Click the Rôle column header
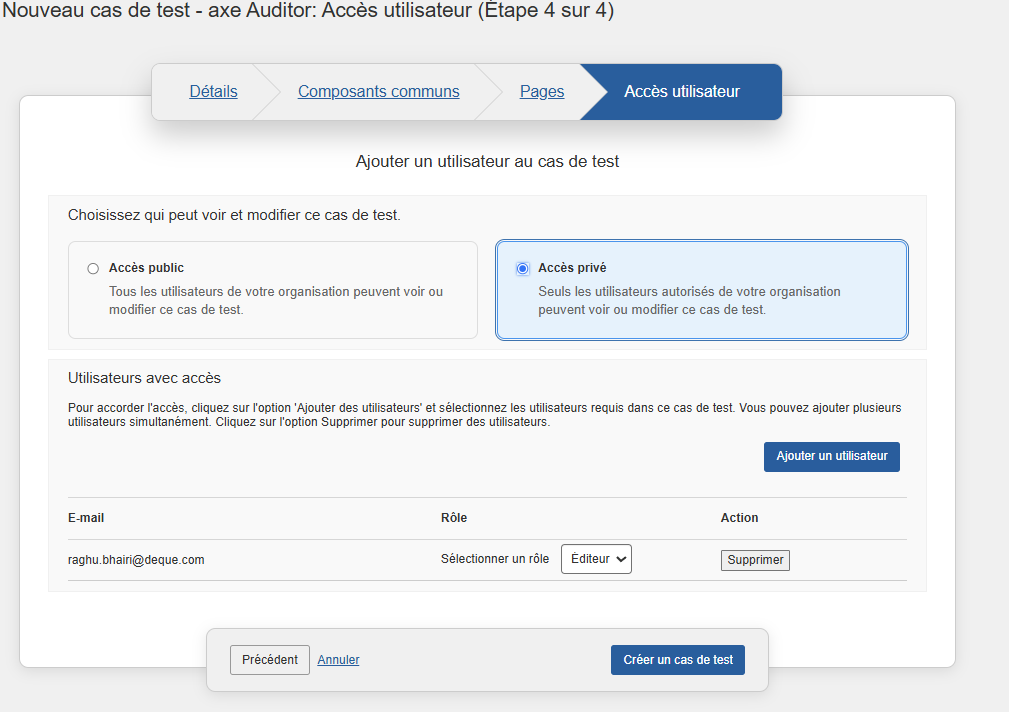Image resolution: width=1009 pixels, height=712 pixels. click(454, 518)
